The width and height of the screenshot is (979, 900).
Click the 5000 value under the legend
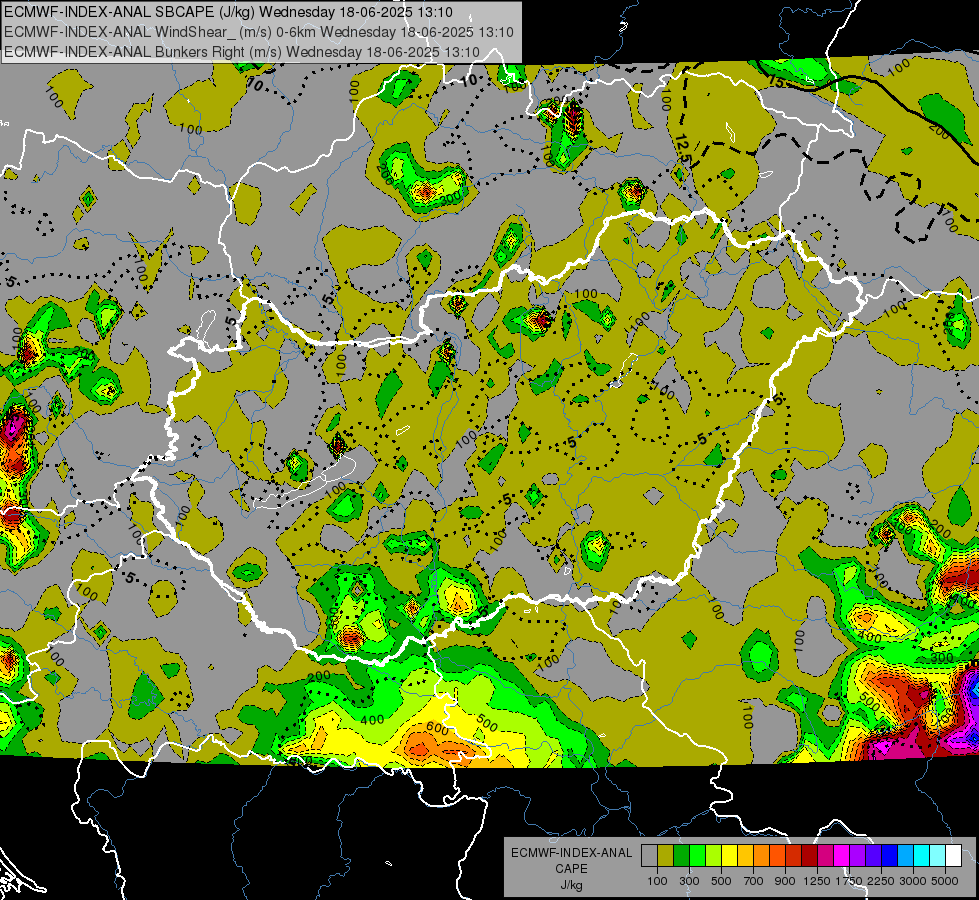click(944, 881)
